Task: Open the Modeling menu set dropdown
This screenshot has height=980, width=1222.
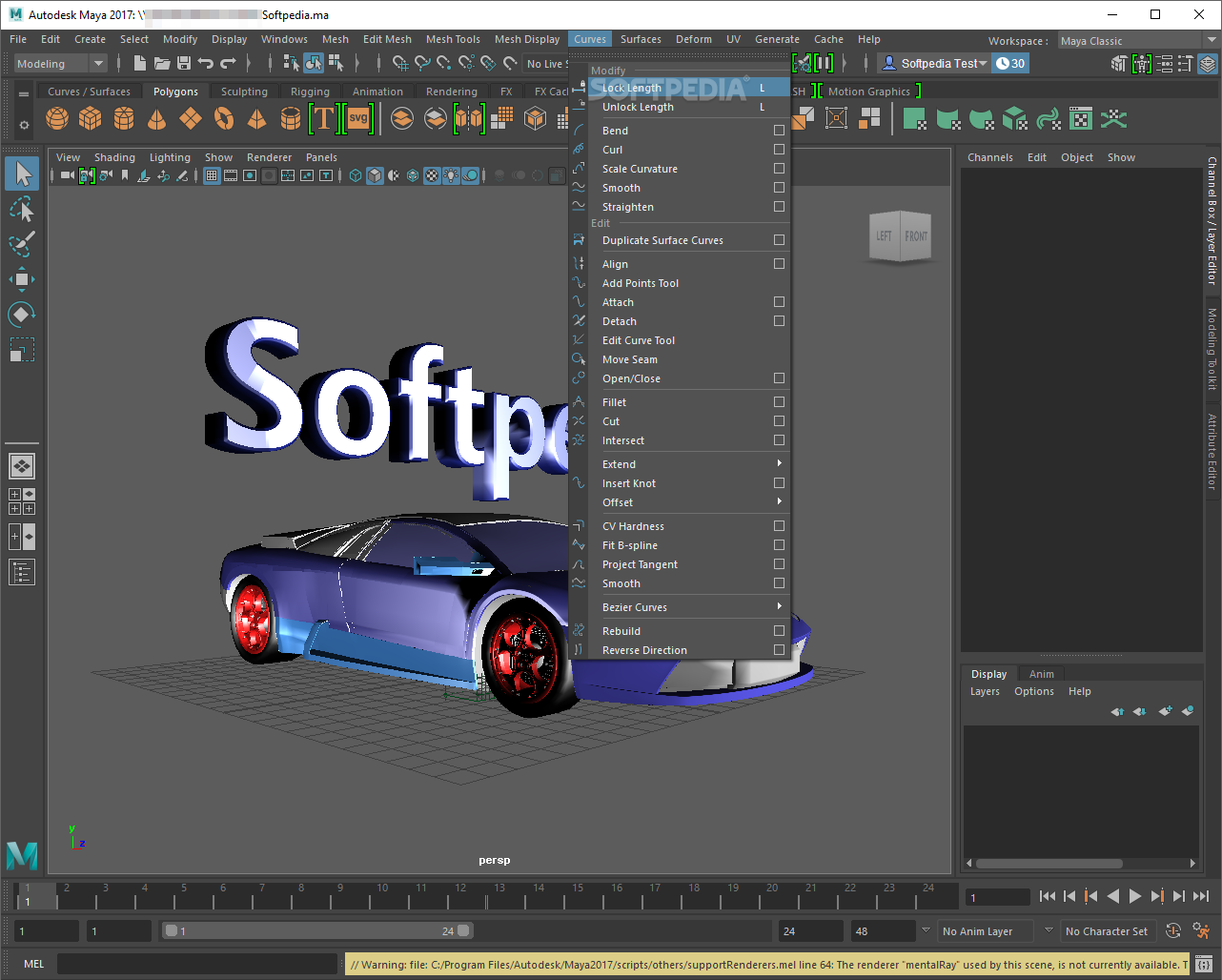Action: 61,64
